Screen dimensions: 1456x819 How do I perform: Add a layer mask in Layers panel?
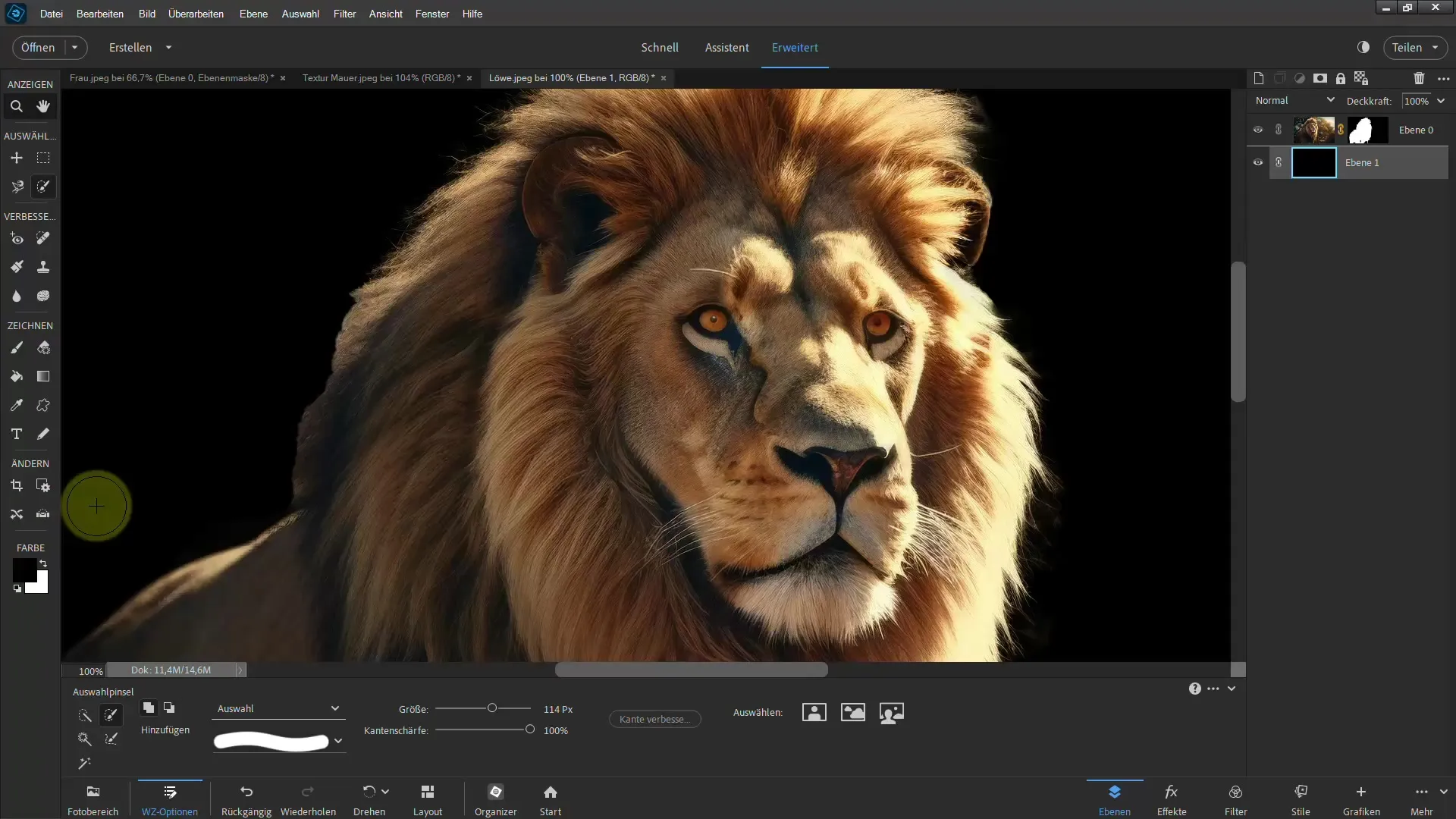[1320, 78]
